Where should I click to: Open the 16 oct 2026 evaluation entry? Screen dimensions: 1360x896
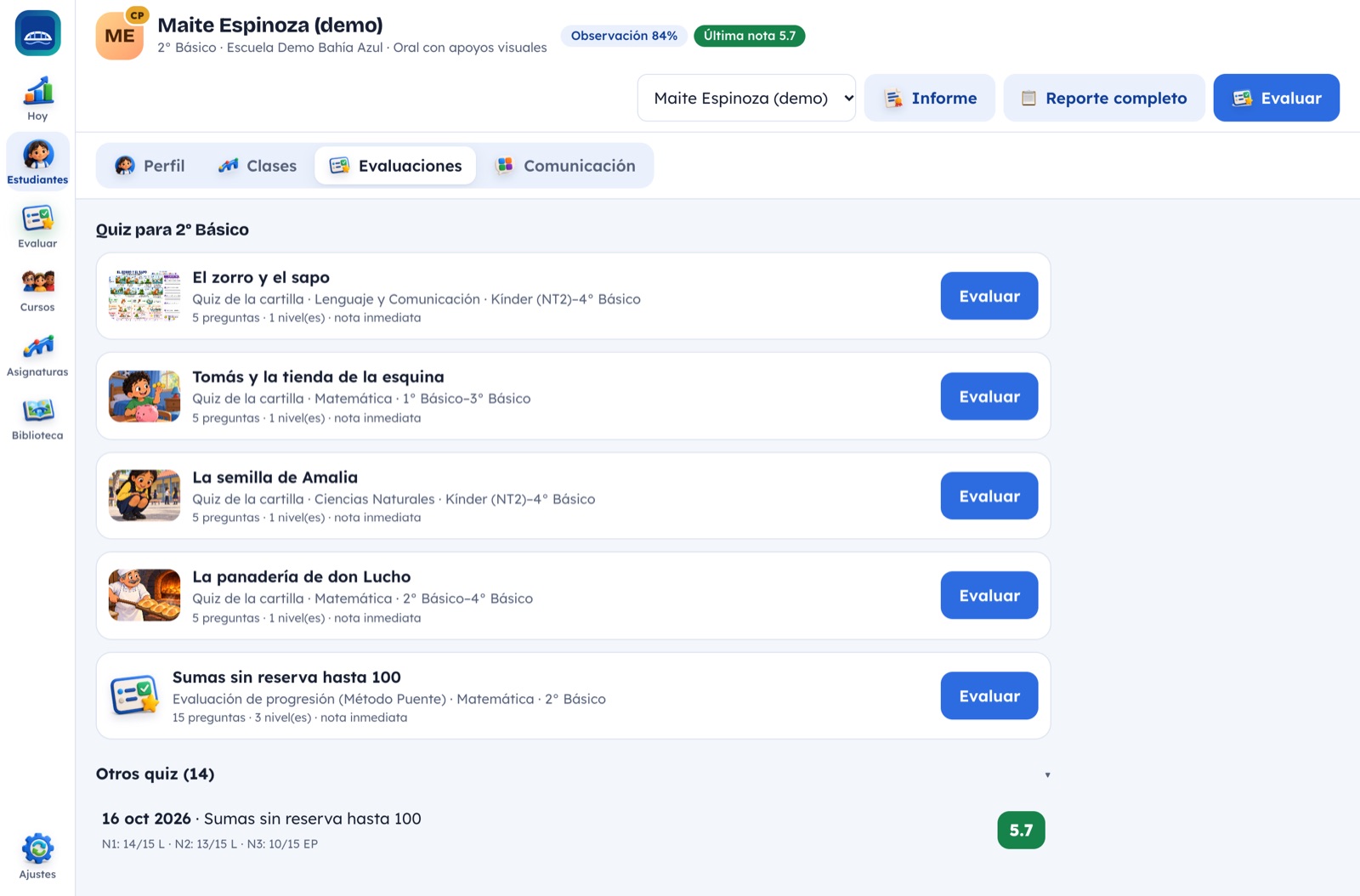(x=573, y=830)
